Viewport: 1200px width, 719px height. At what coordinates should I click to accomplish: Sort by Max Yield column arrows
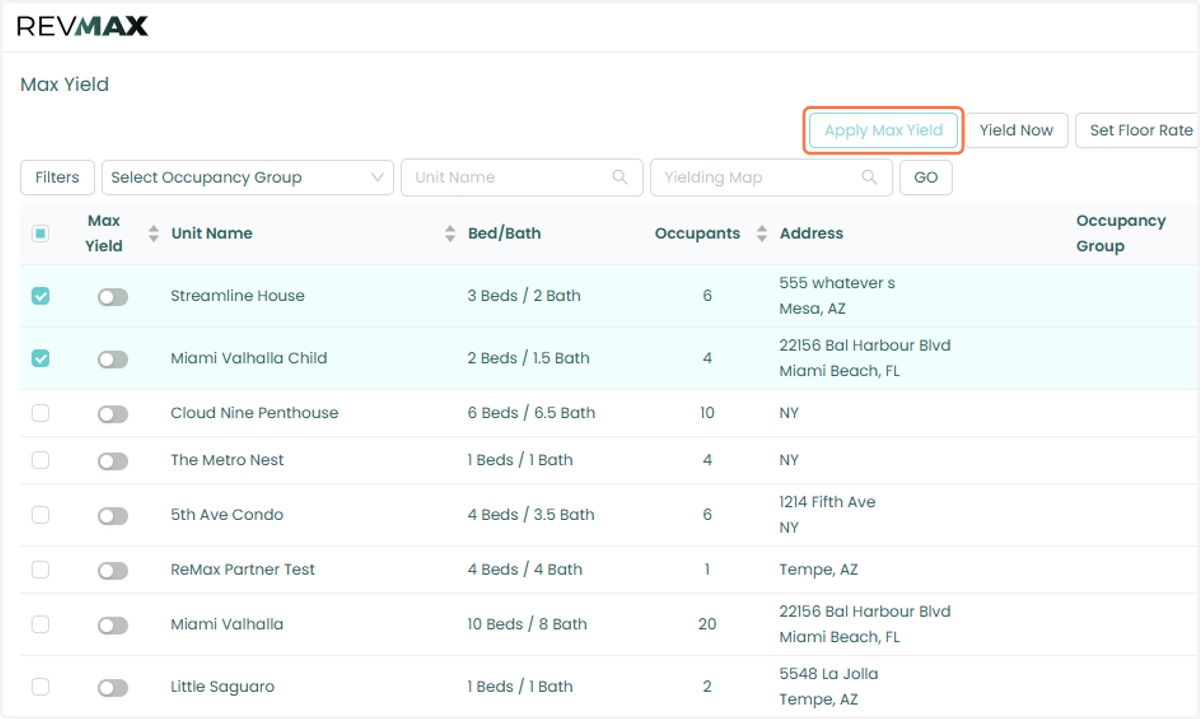153,233
